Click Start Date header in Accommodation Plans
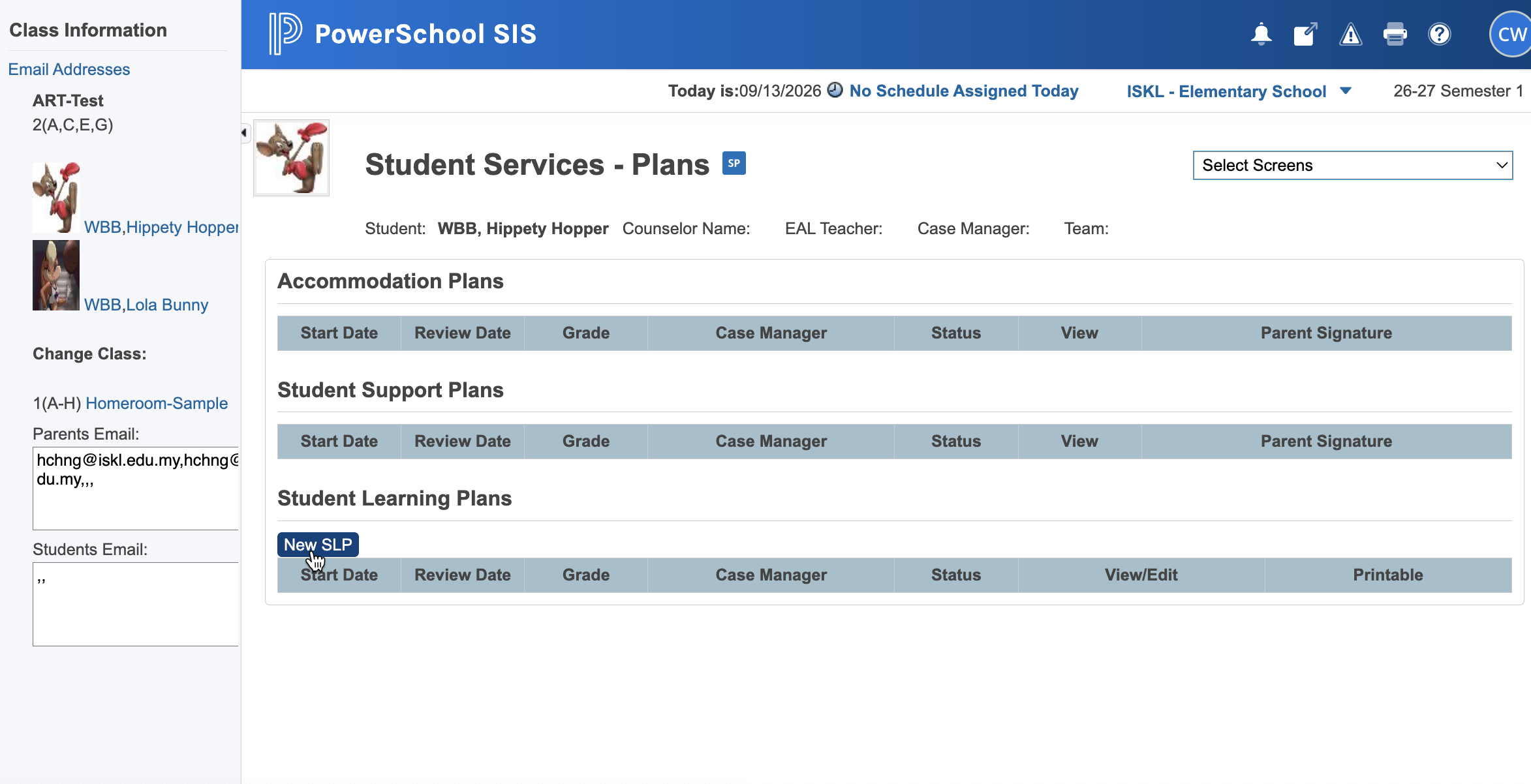The height and width of the screenshot is (784, 1531). coord(339,333)
